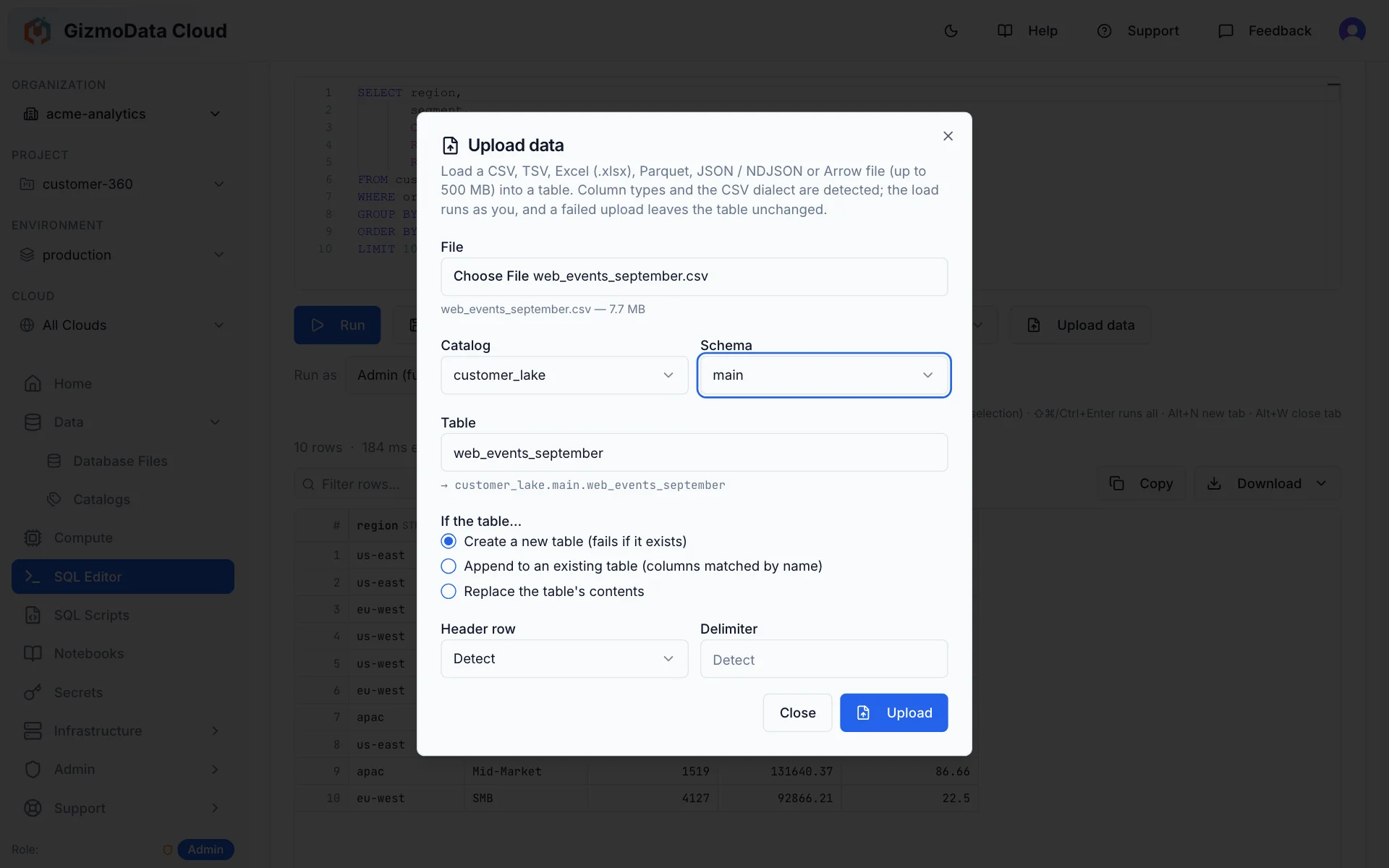Click the Table name input field

coord(694,453)
